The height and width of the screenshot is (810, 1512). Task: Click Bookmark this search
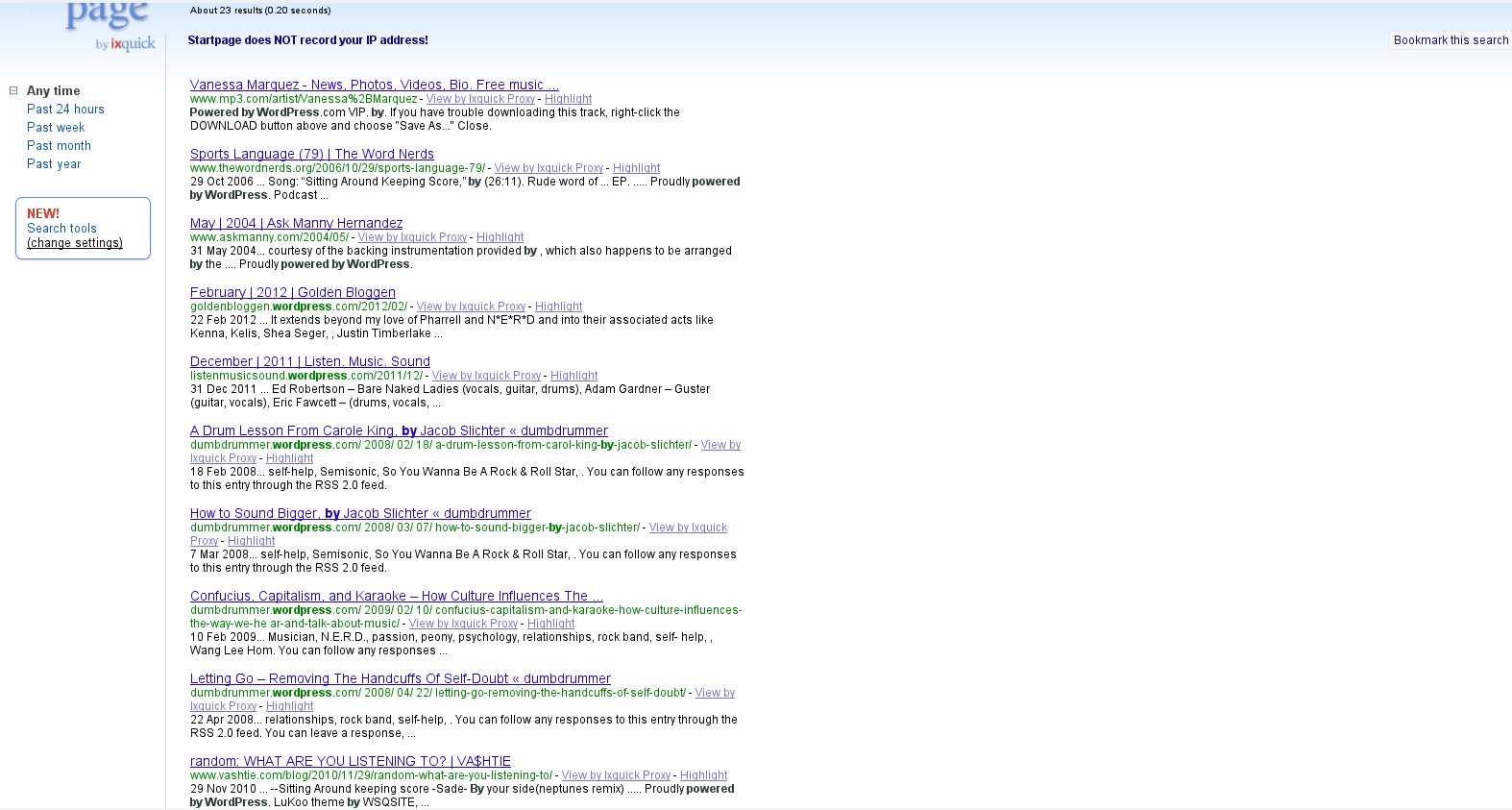point(1451,40)
